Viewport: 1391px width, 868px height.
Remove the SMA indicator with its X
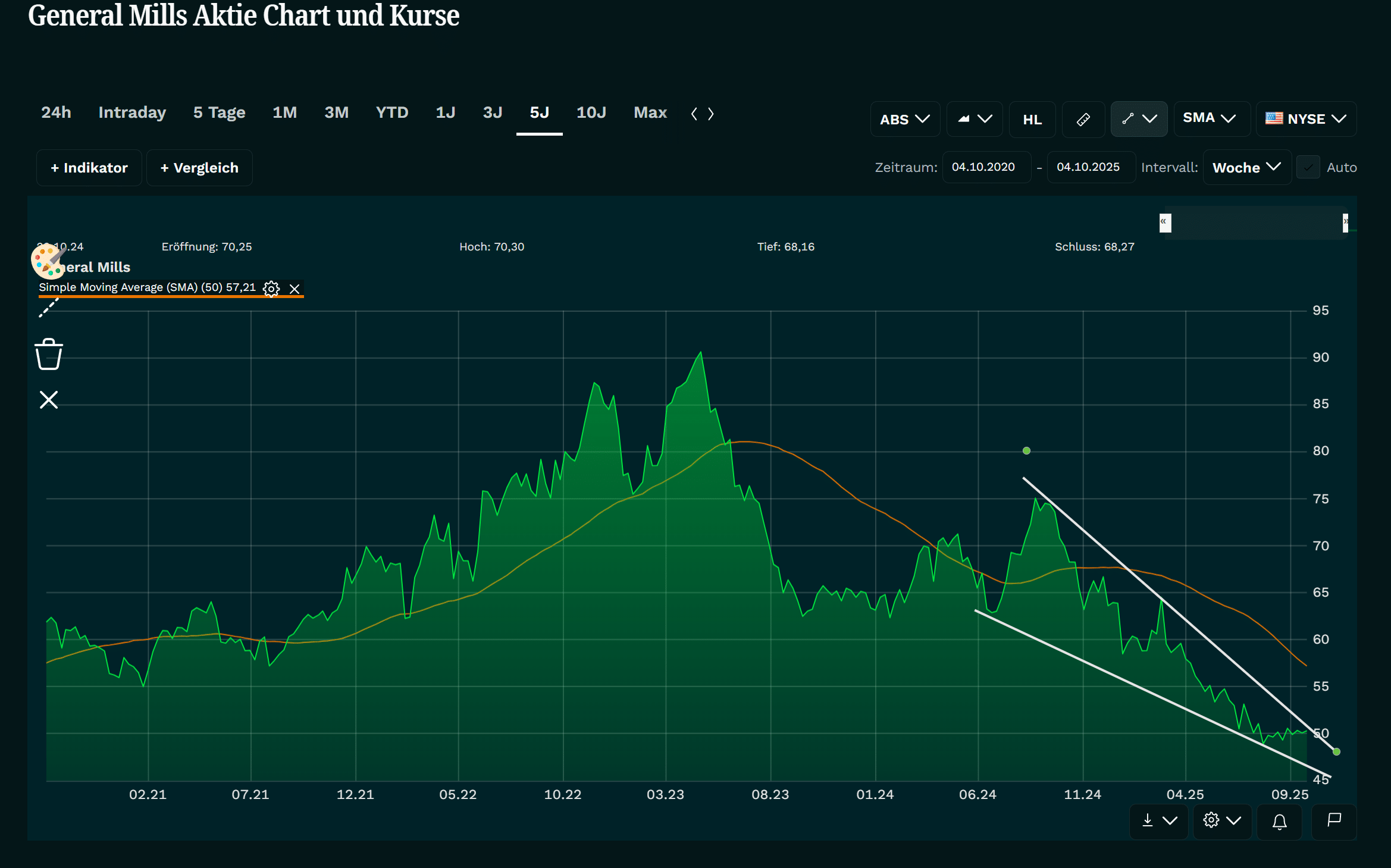295,289
